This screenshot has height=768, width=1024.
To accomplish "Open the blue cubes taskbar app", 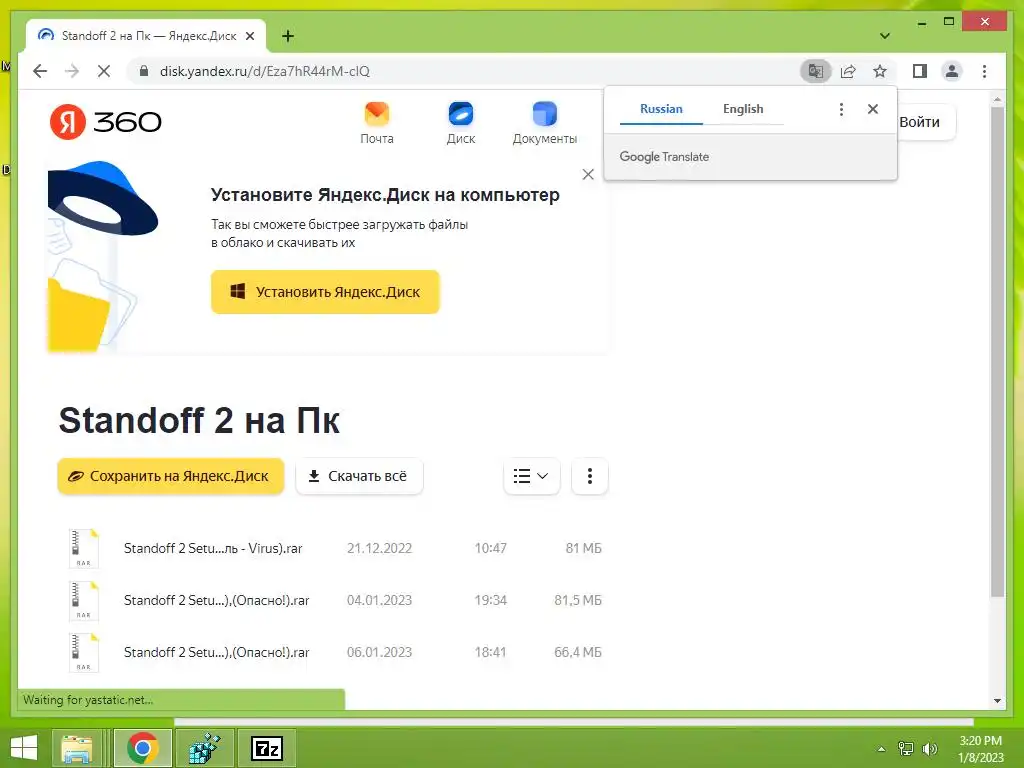I will (x=204, y=748).
